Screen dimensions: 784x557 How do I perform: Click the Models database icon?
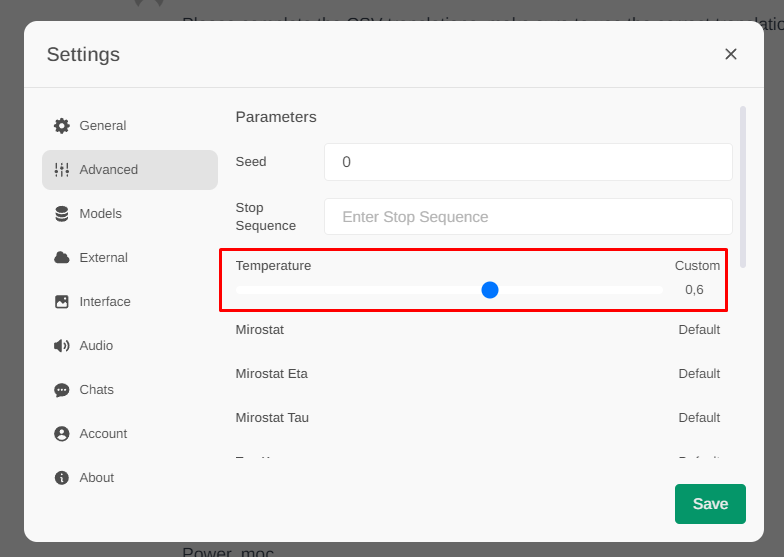tap(62, 214)
